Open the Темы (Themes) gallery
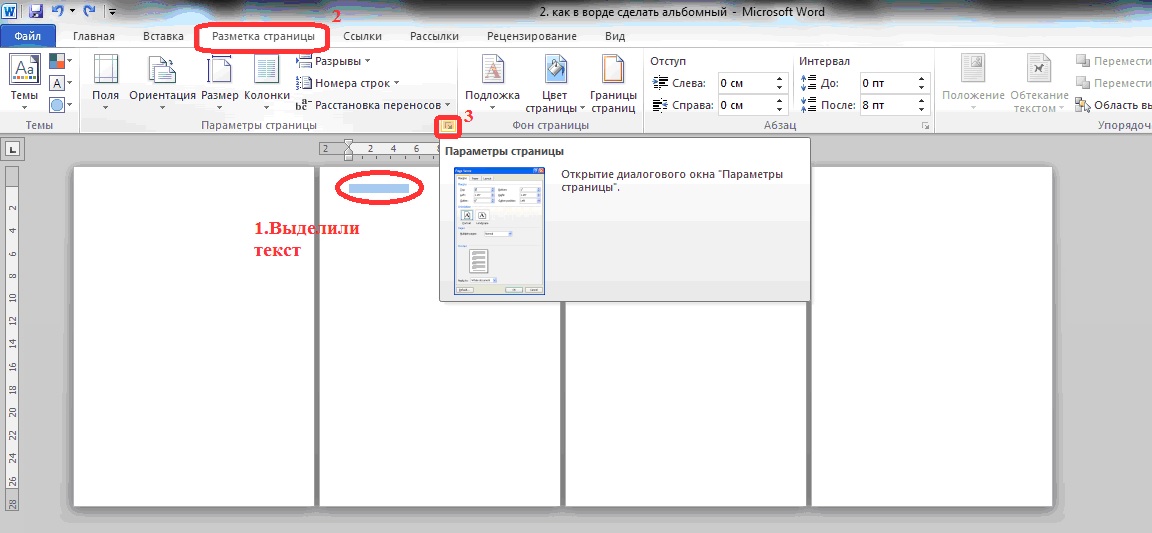The height and width of the screenshot is (533, 1152). pos(24,82)
